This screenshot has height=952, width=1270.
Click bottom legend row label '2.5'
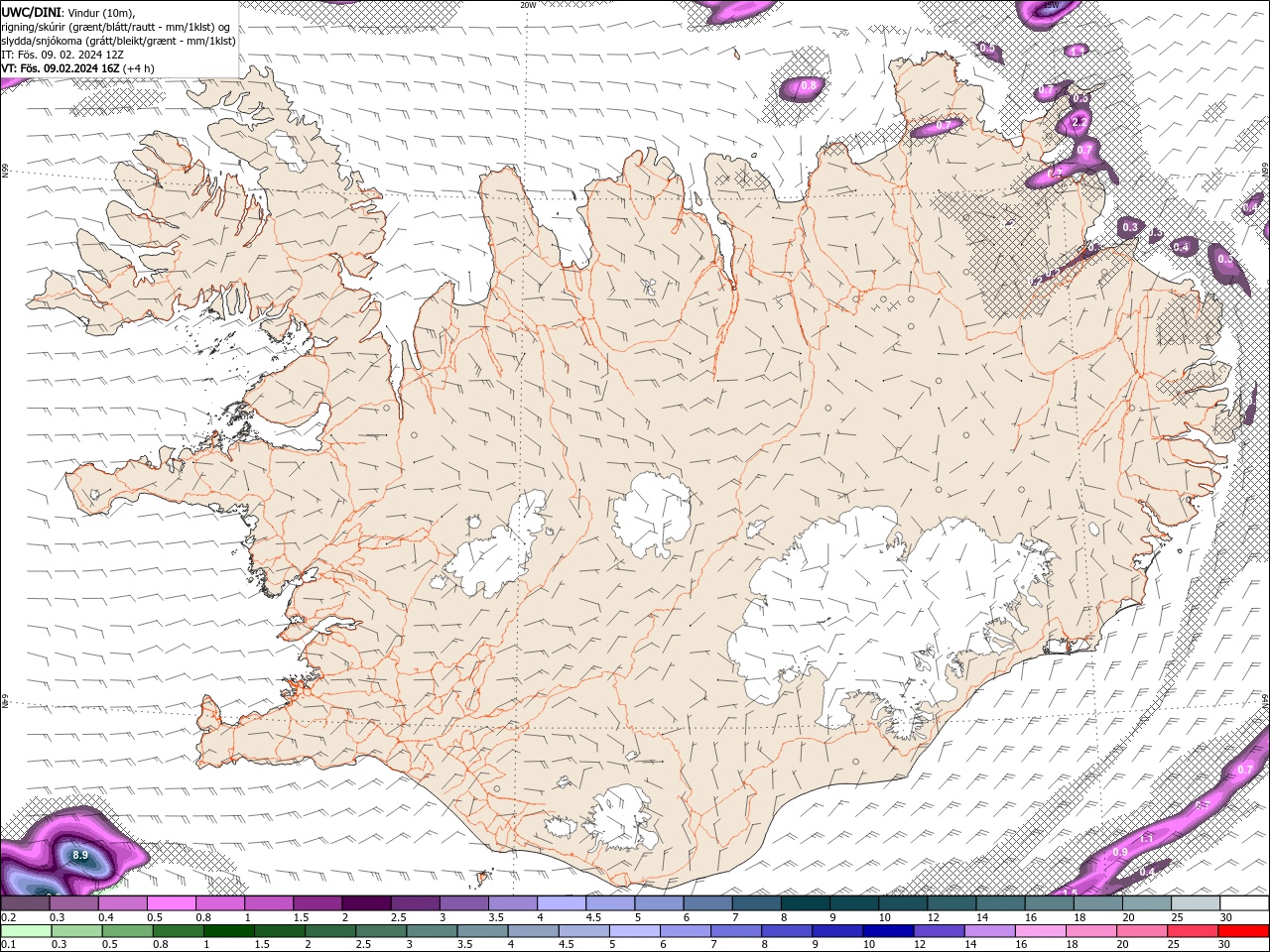point(361,945)
